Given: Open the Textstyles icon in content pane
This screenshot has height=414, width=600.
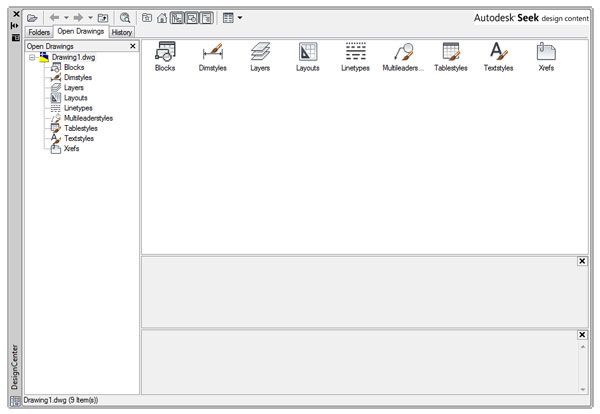Looking at the screenshot, I should (498, 56).
